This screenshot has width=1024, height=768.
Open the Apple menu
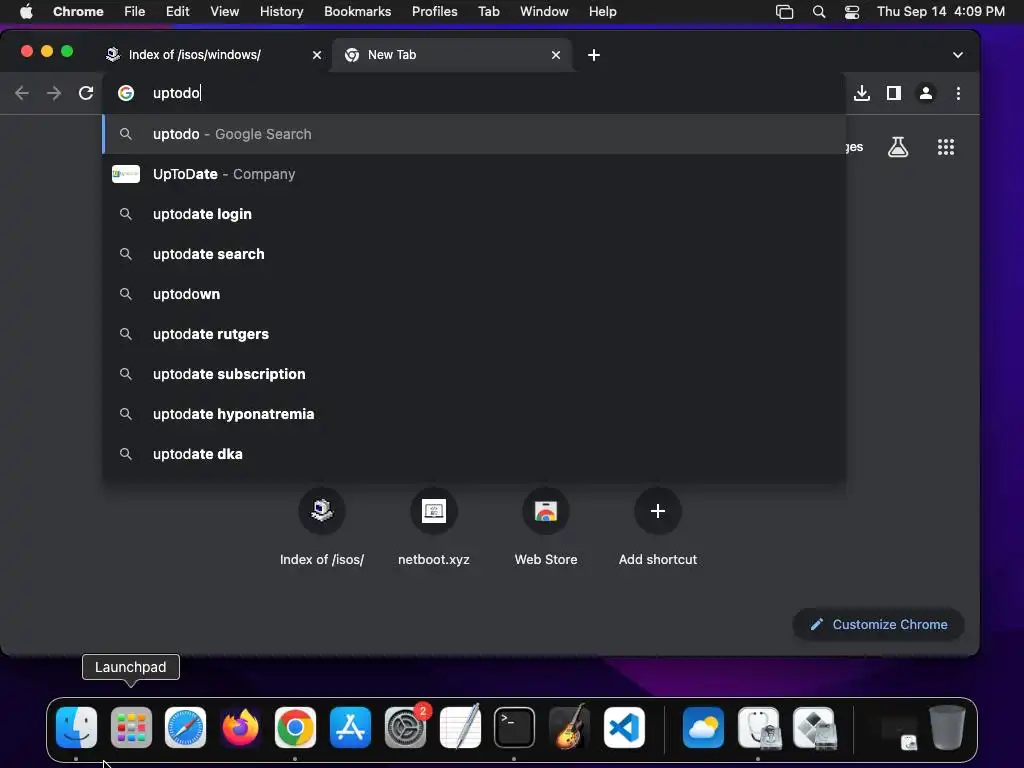click(26, 11)
